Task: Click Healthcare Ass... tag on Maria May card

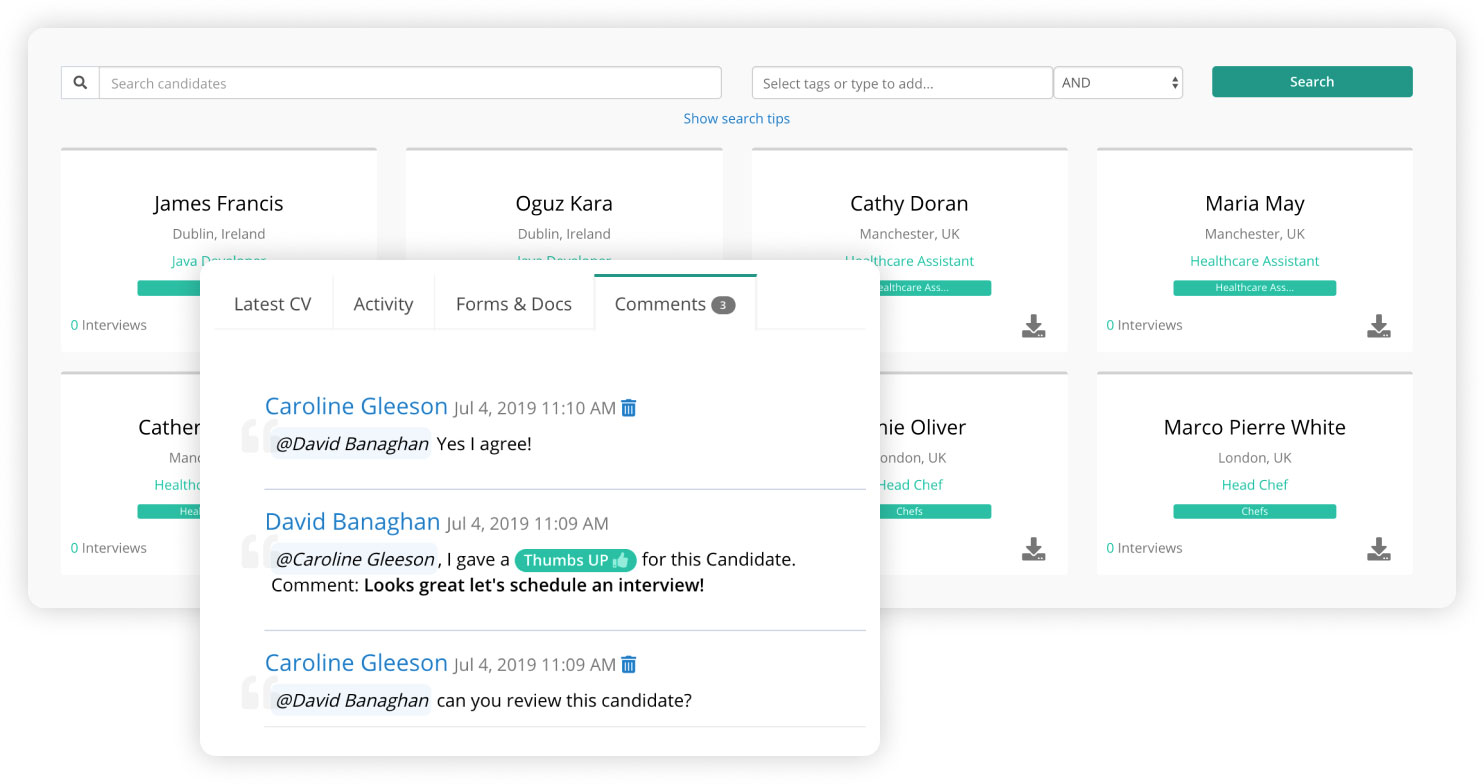Action: pyautogui.click(x=1255, y=288)
